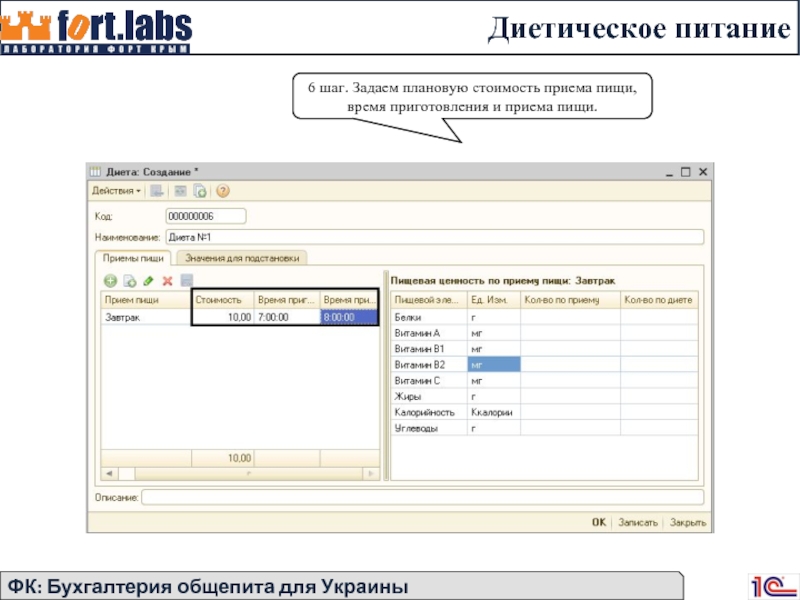Click the Описание input field
800x600 pixels.
tap(422, 497)
